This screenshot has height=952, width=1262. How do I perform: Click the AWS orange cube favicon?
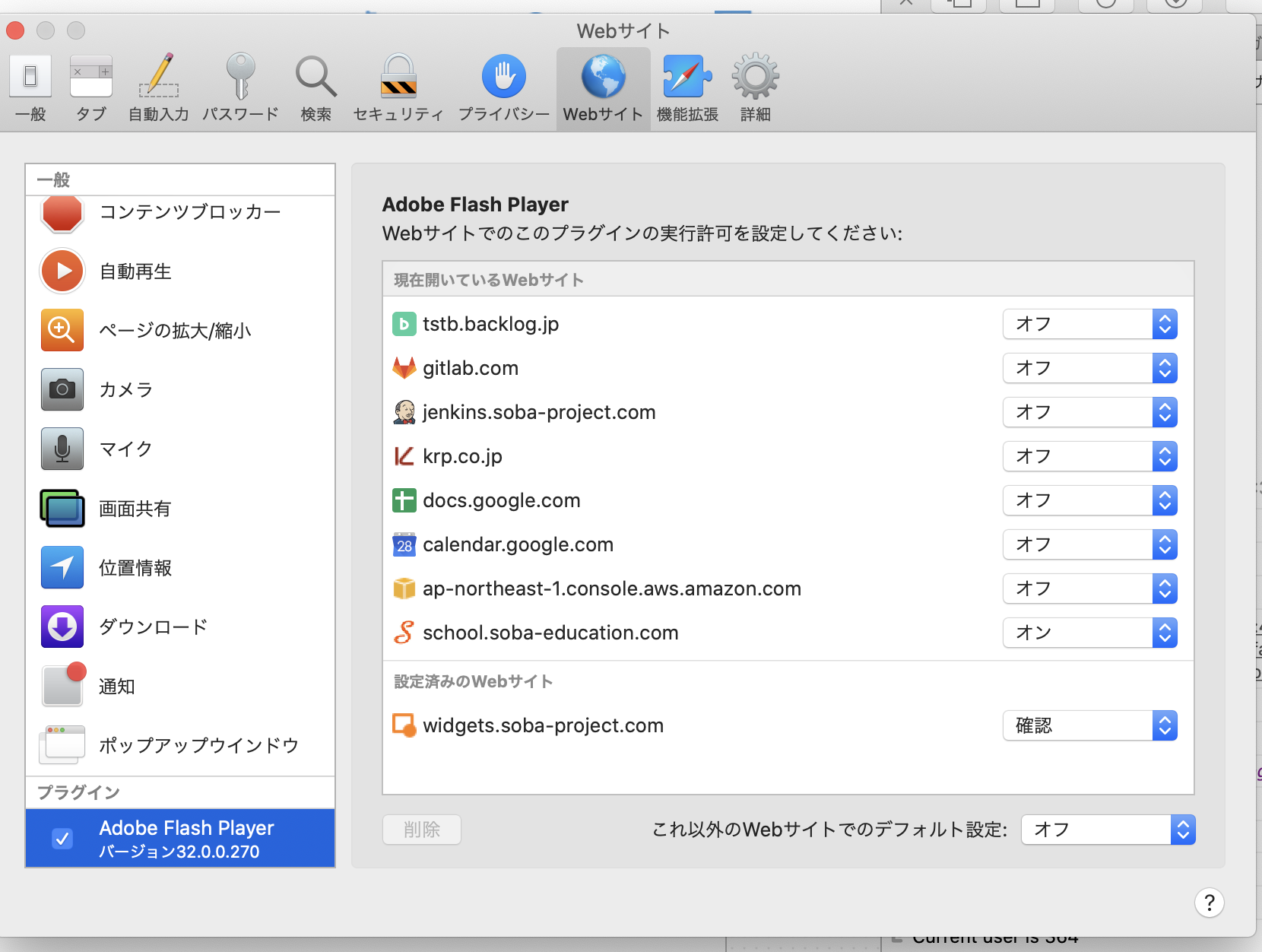tap(404, 589)
